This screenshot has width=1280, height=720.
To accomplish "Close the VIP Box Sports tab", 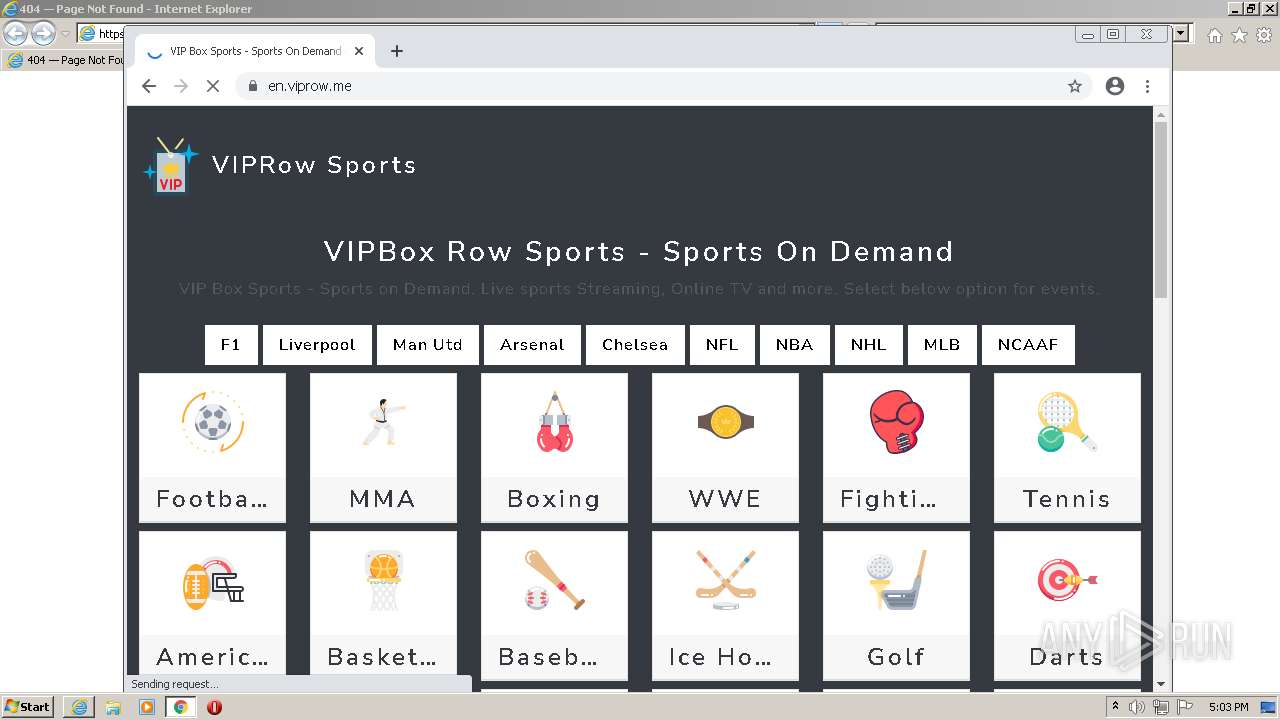I will 359,51.
